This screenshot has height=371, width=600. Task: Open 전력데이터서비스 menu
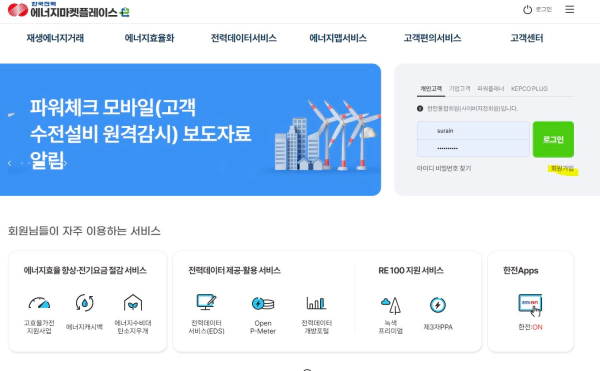[x=244, y=38]
